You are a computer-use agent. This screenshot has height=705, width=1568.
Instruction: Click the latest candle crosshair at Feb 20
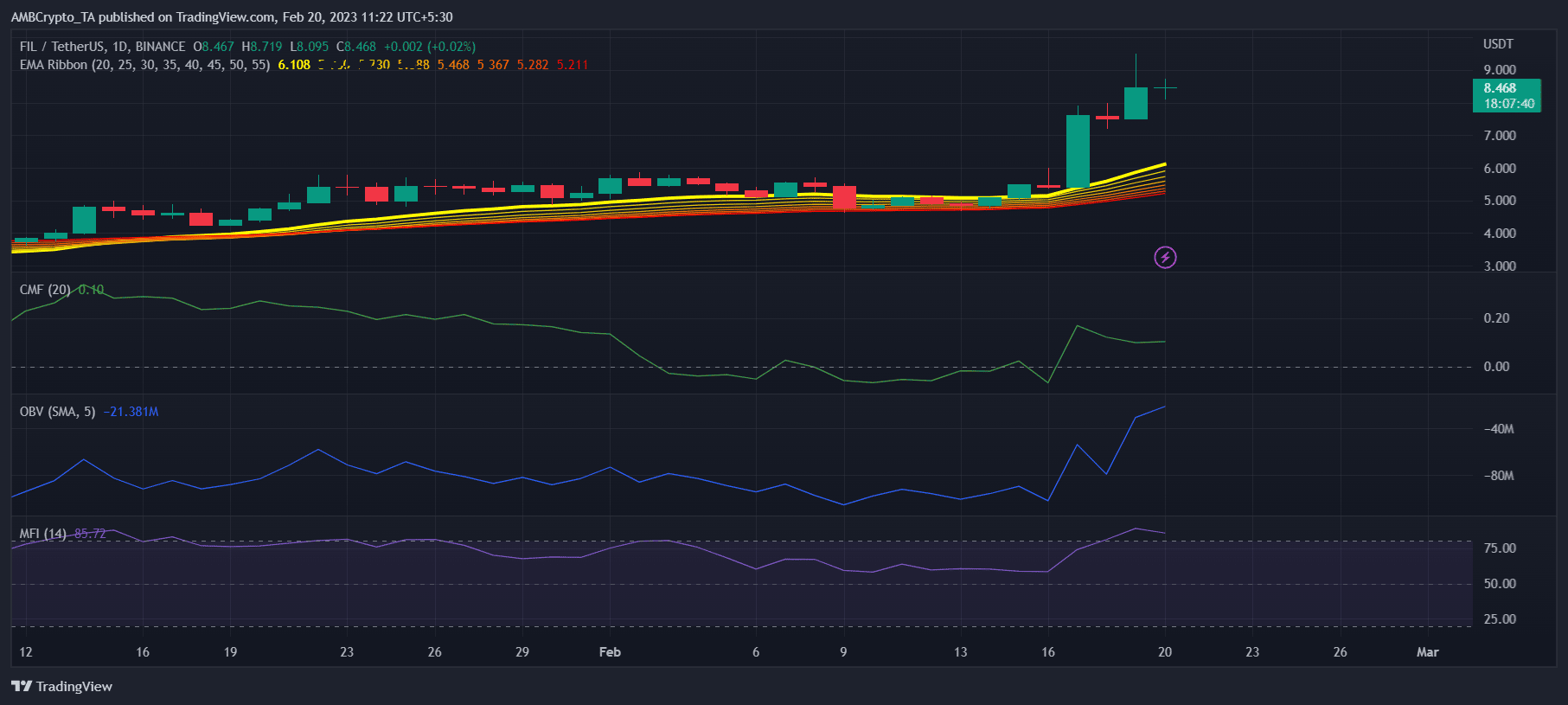click(1165, 88)
